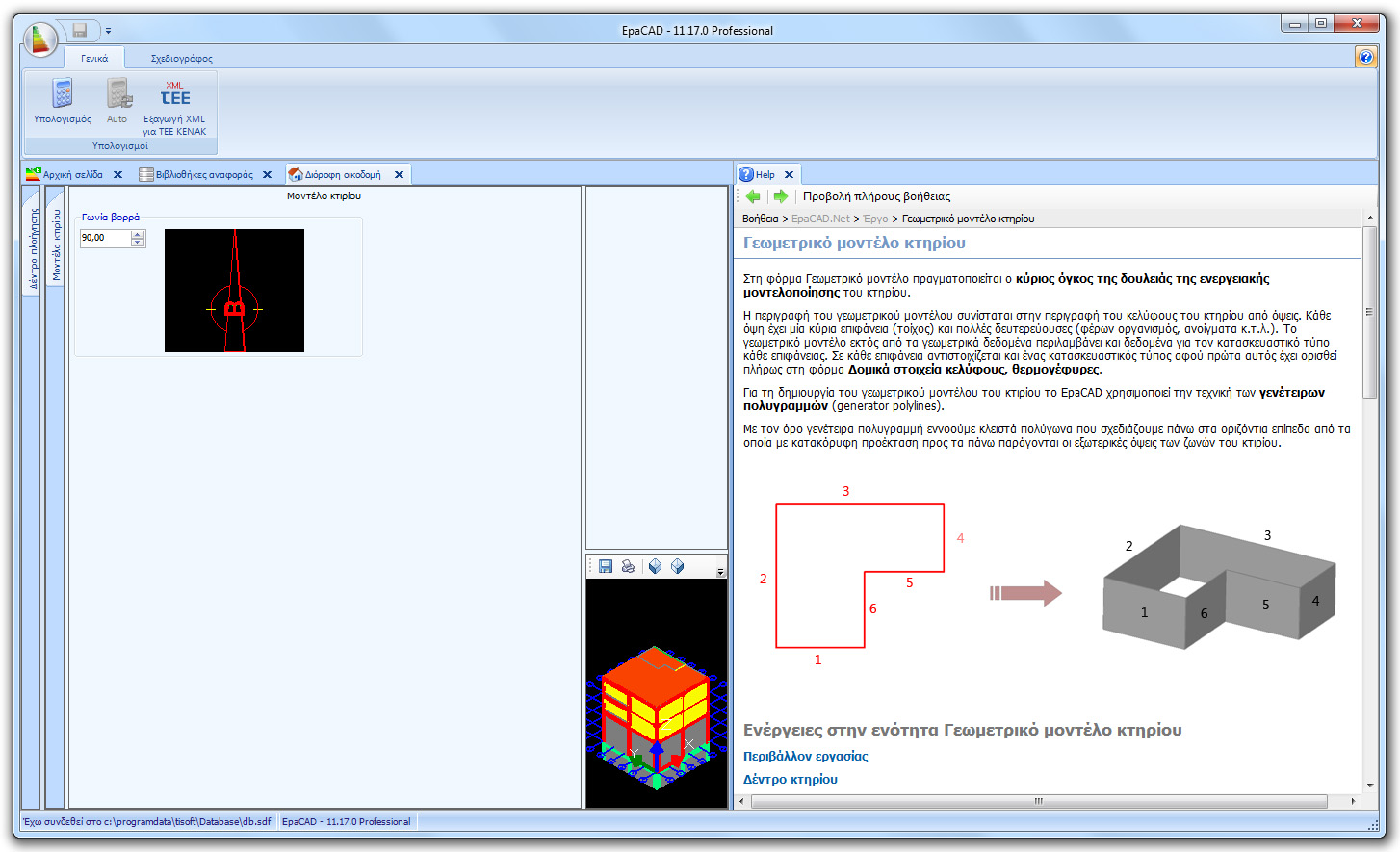Click the Save icon in quick access toolbar
The height and width of the screenshot is (852, 1400).
coord(80,30)
